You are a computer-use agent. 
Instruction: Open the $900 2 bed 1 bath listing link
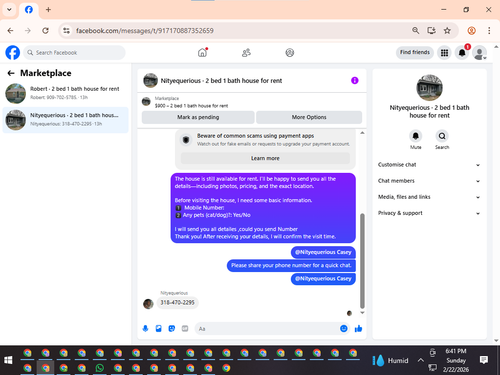point(191,106)
